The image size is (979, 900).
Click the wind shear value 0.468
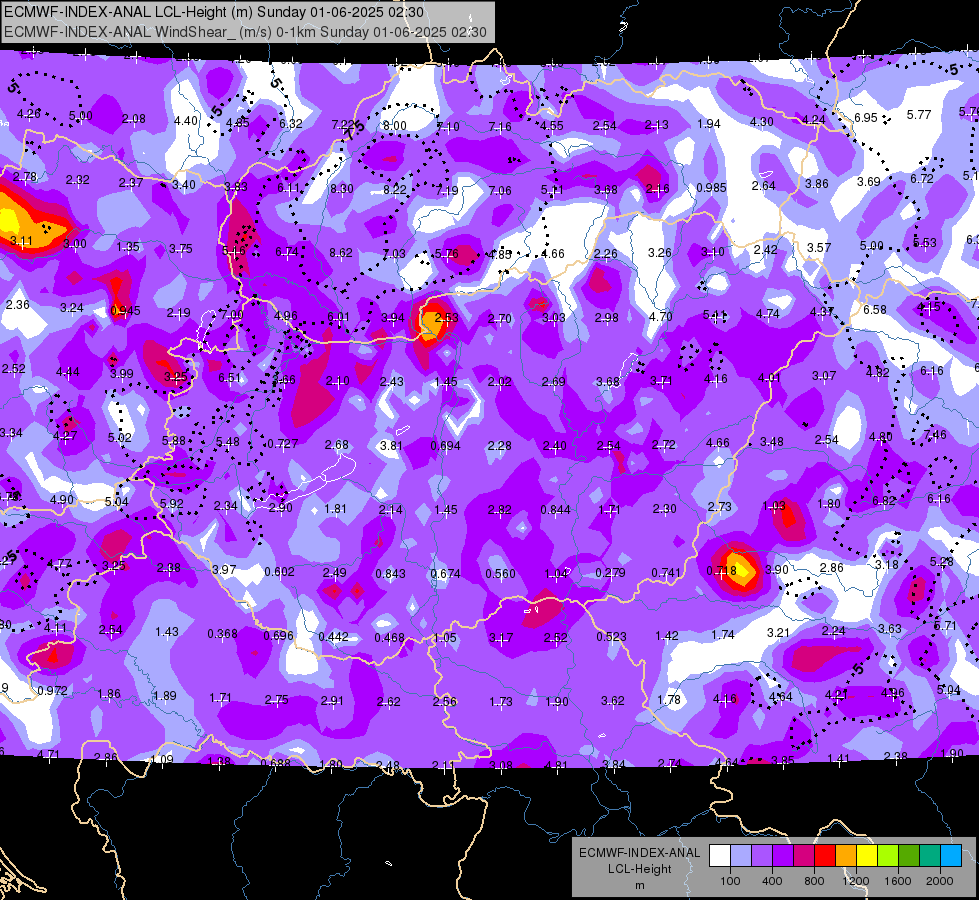click(x=390, y=637)
